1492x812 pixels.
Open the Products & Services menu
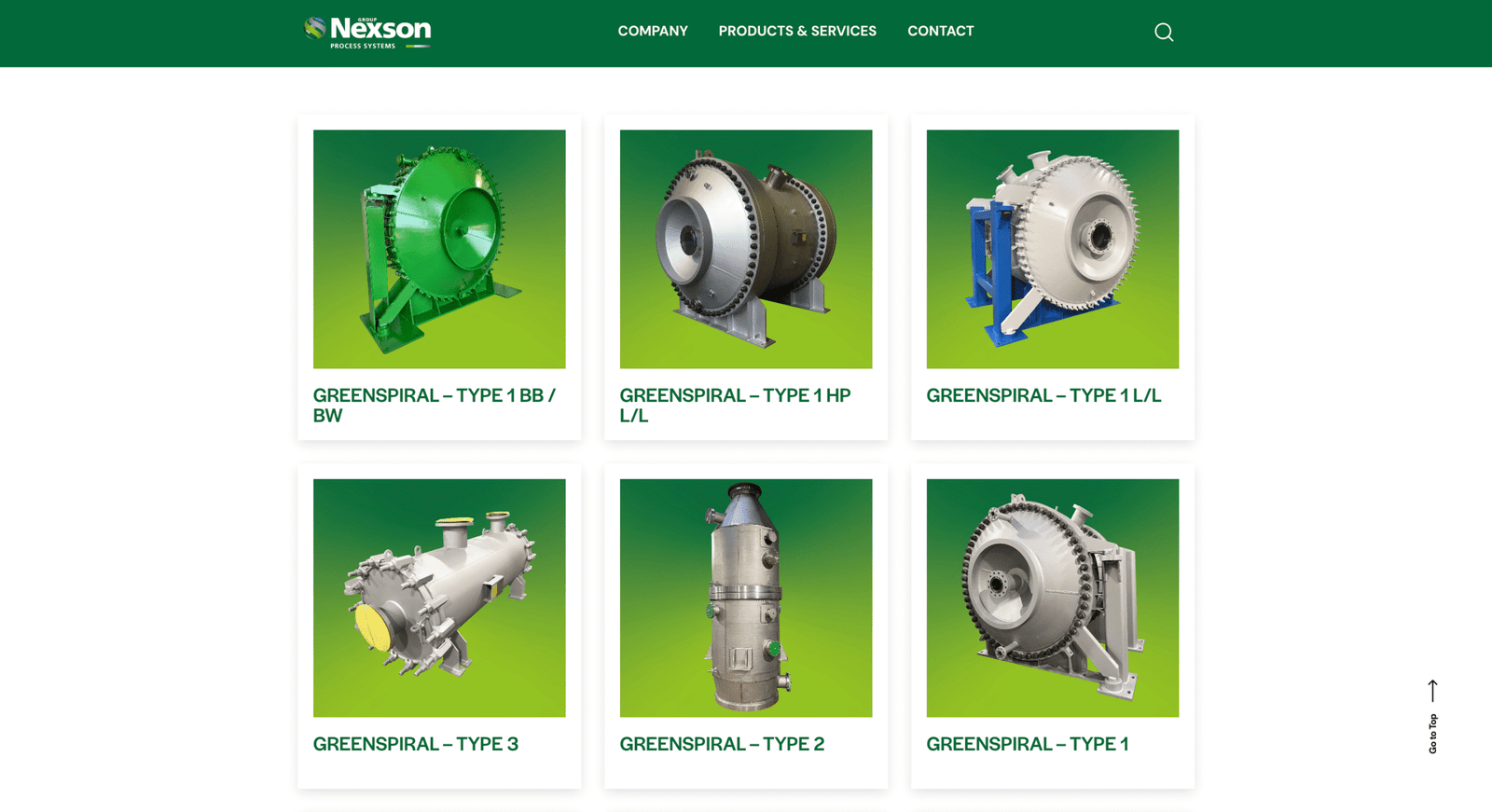tap(797, 31)
